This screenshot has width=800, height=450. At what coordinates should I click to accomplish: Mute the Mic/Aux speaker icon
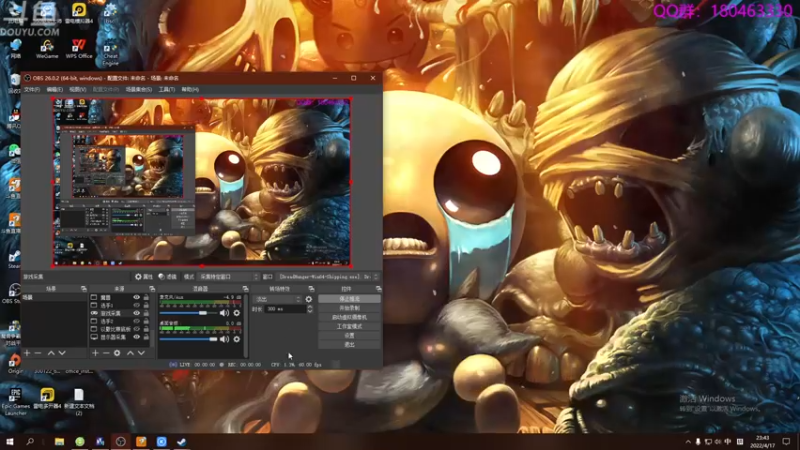[224, 313]
